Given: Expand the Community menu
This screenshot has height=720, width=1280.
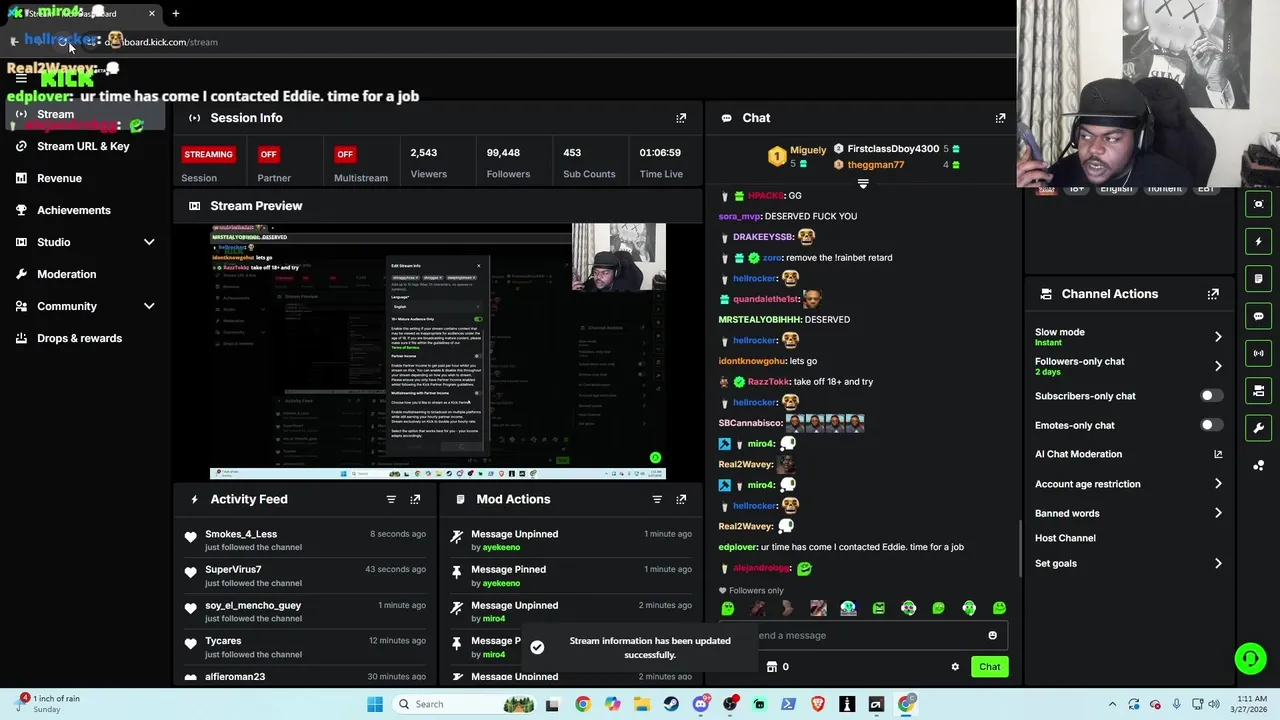Looking at the screenshot, I should (x=149, y=306).
